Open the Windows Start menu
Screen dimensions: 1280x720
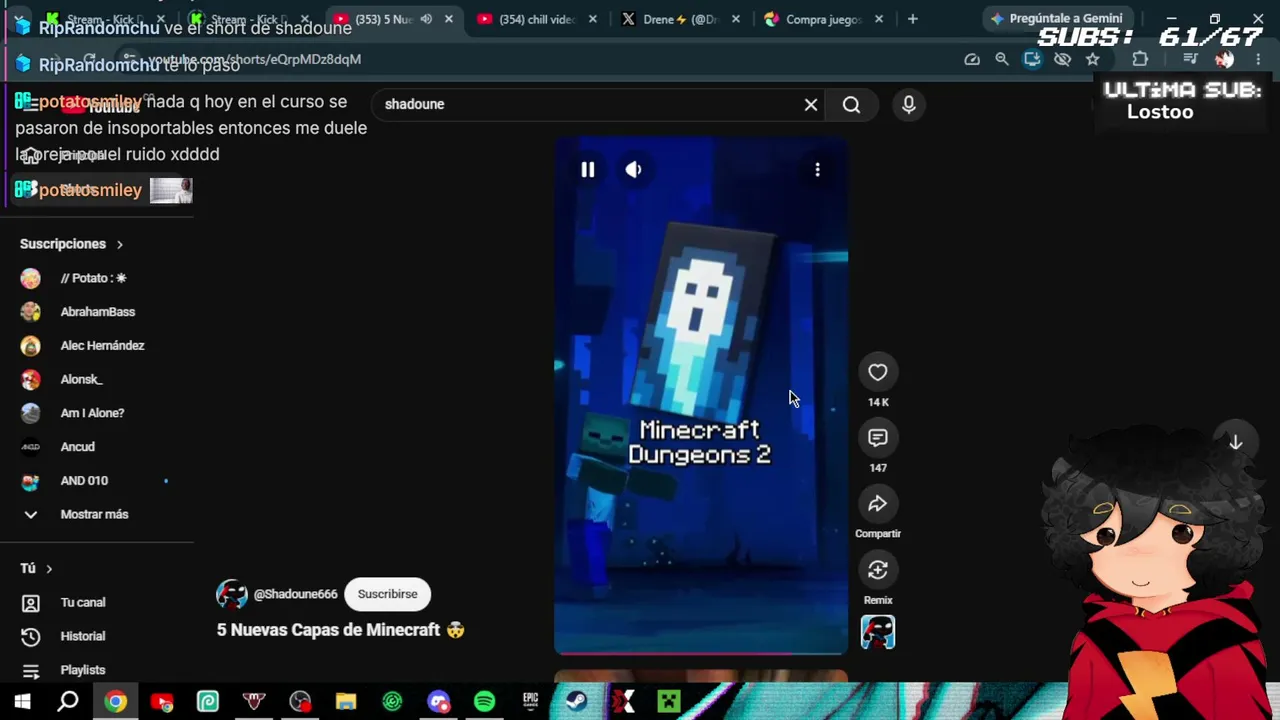coord(22,702)
